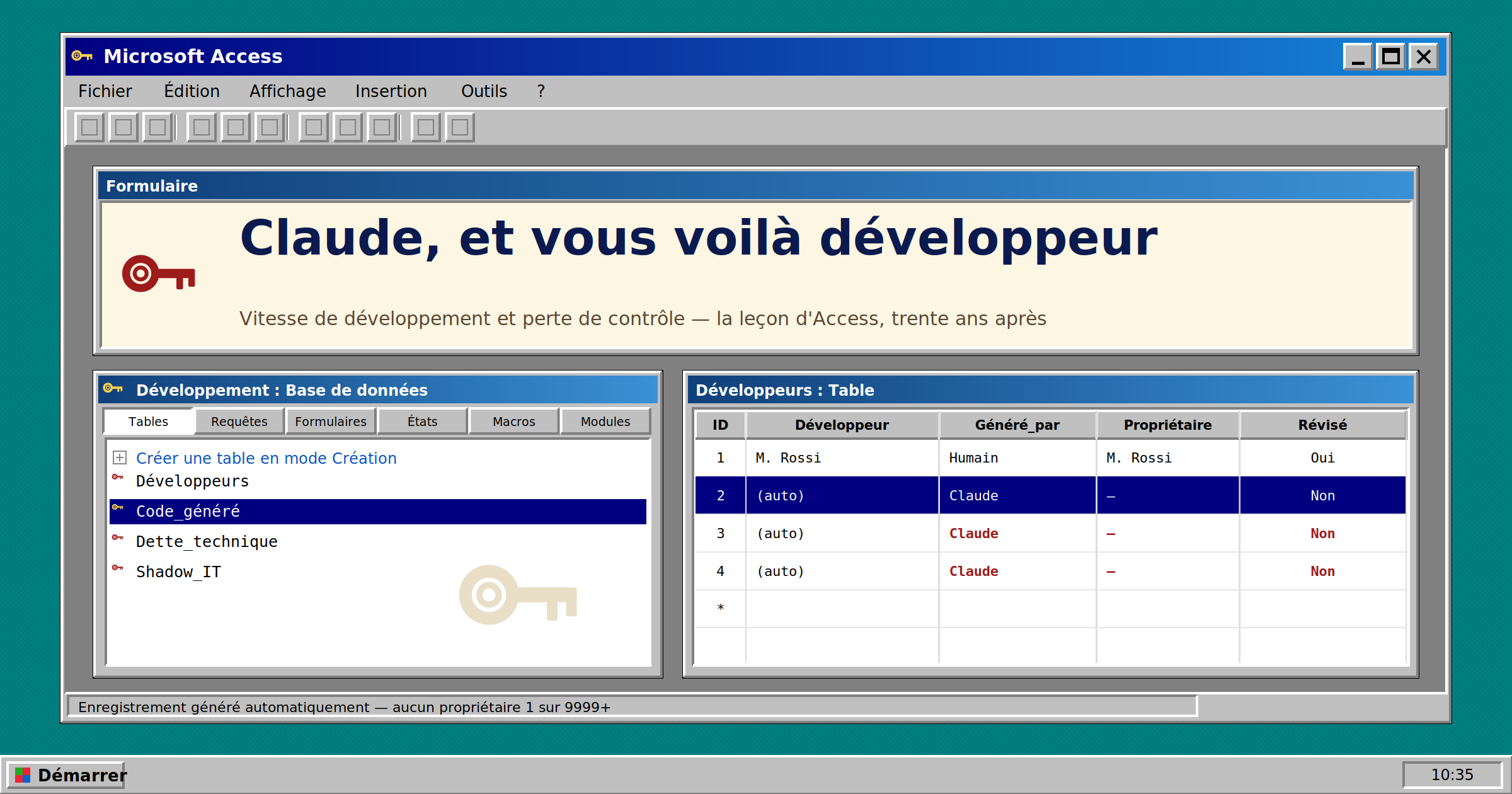Click the empty Développeur cell in new row

point(842,609)
